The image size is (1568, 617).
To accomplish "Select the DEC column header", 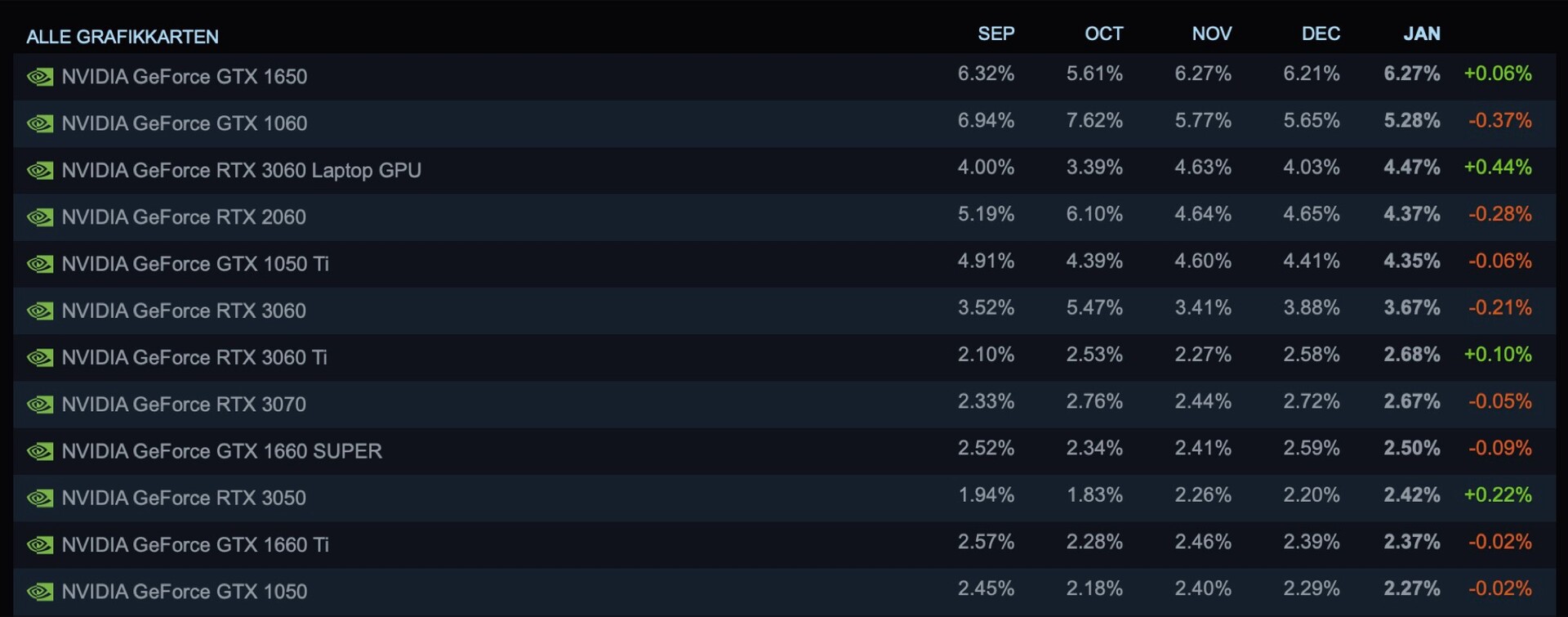I will [x=1321, y=34].
